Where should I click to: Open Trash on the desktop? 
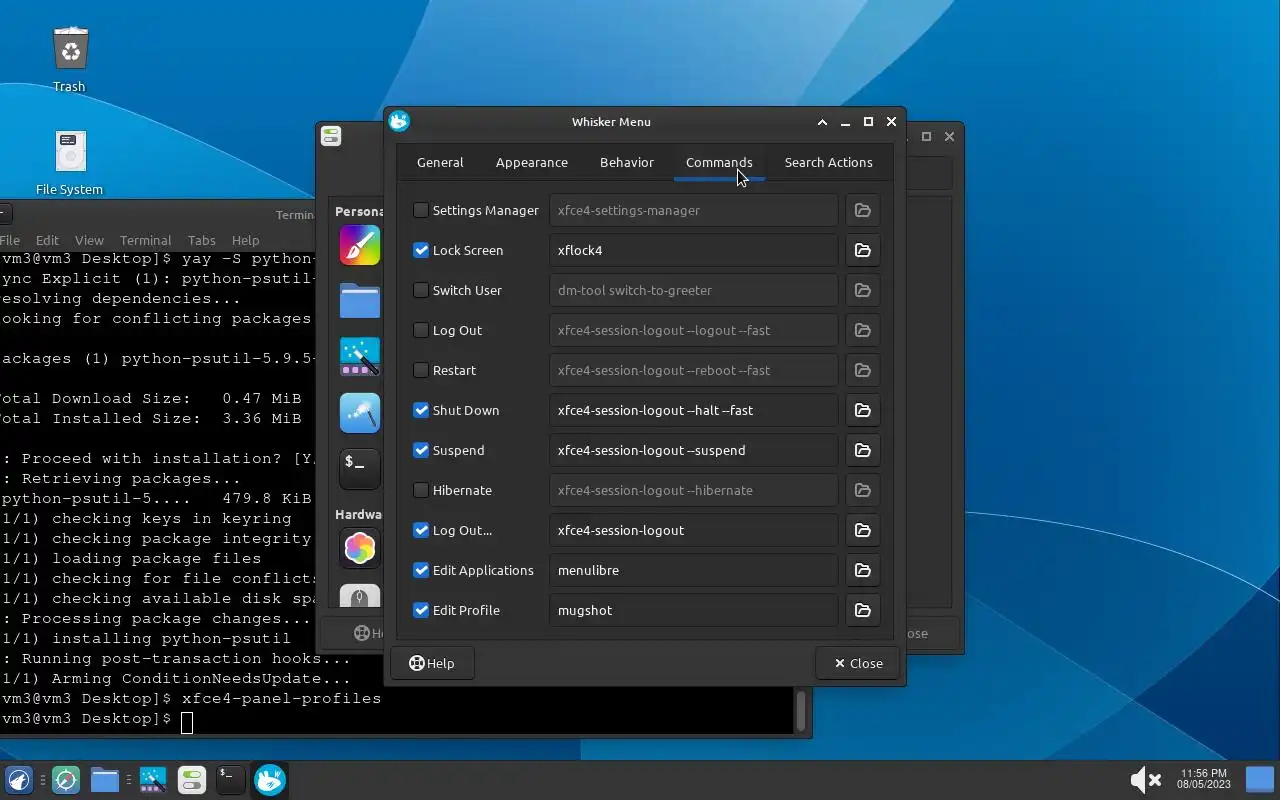pos(70,59)
